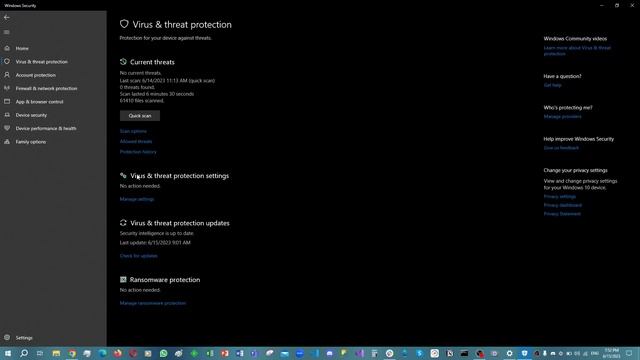Open File Explorer from taskbar
Viewport: 640px width, 360px height.
point(56,353)
